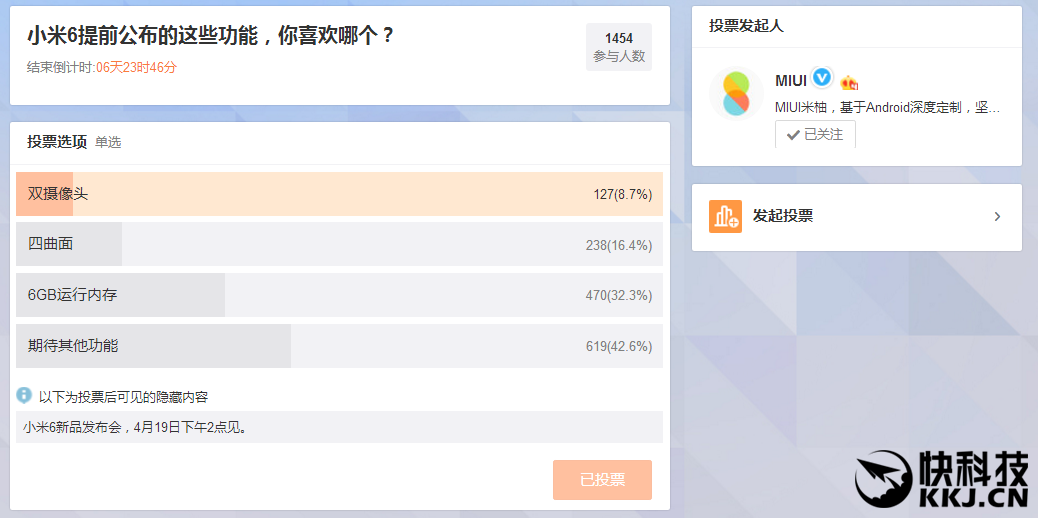The image size is (1038, 518).
Task: Open the MIUI profile avatar
Action: click(736, 93)
